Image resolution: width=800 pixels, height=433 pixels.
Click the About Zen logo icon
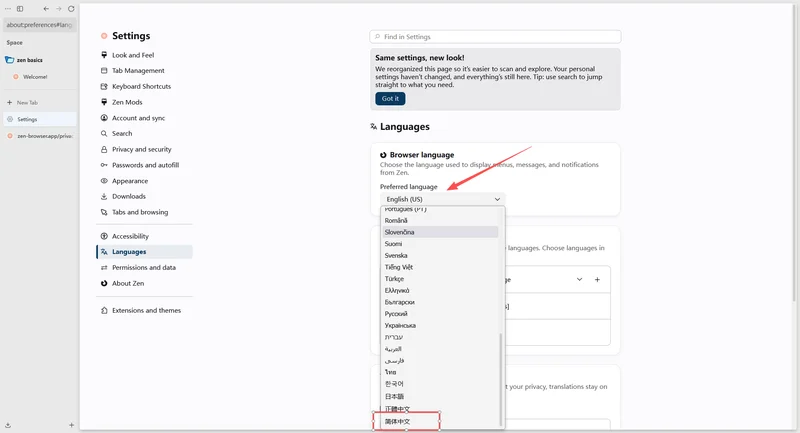104,284
